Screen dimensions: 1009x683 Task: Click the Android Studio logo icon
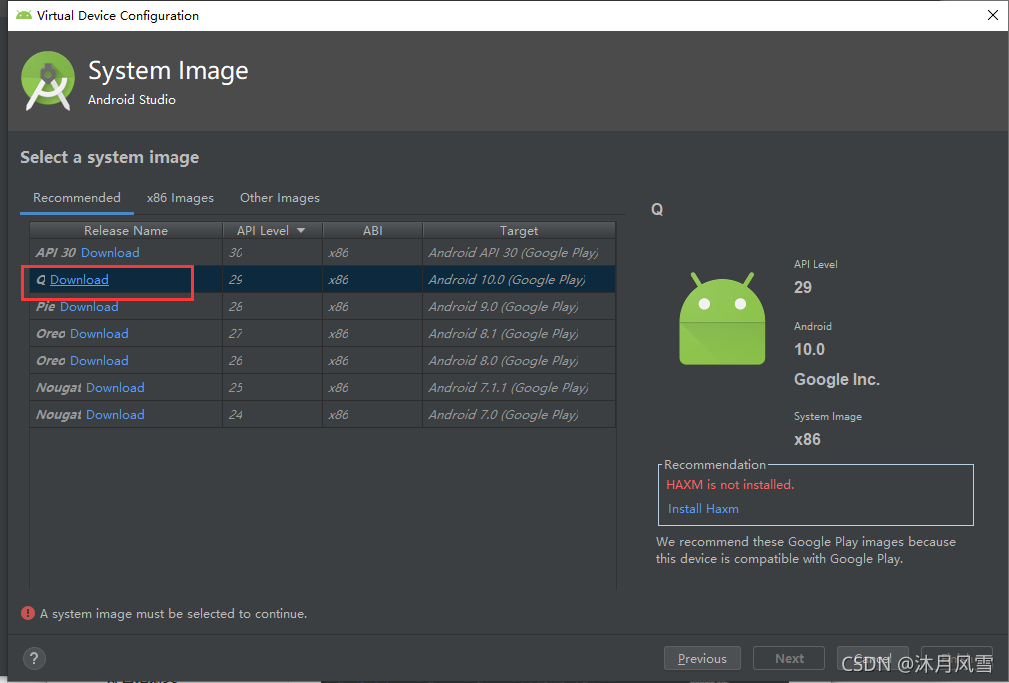(x=48, y=81)
